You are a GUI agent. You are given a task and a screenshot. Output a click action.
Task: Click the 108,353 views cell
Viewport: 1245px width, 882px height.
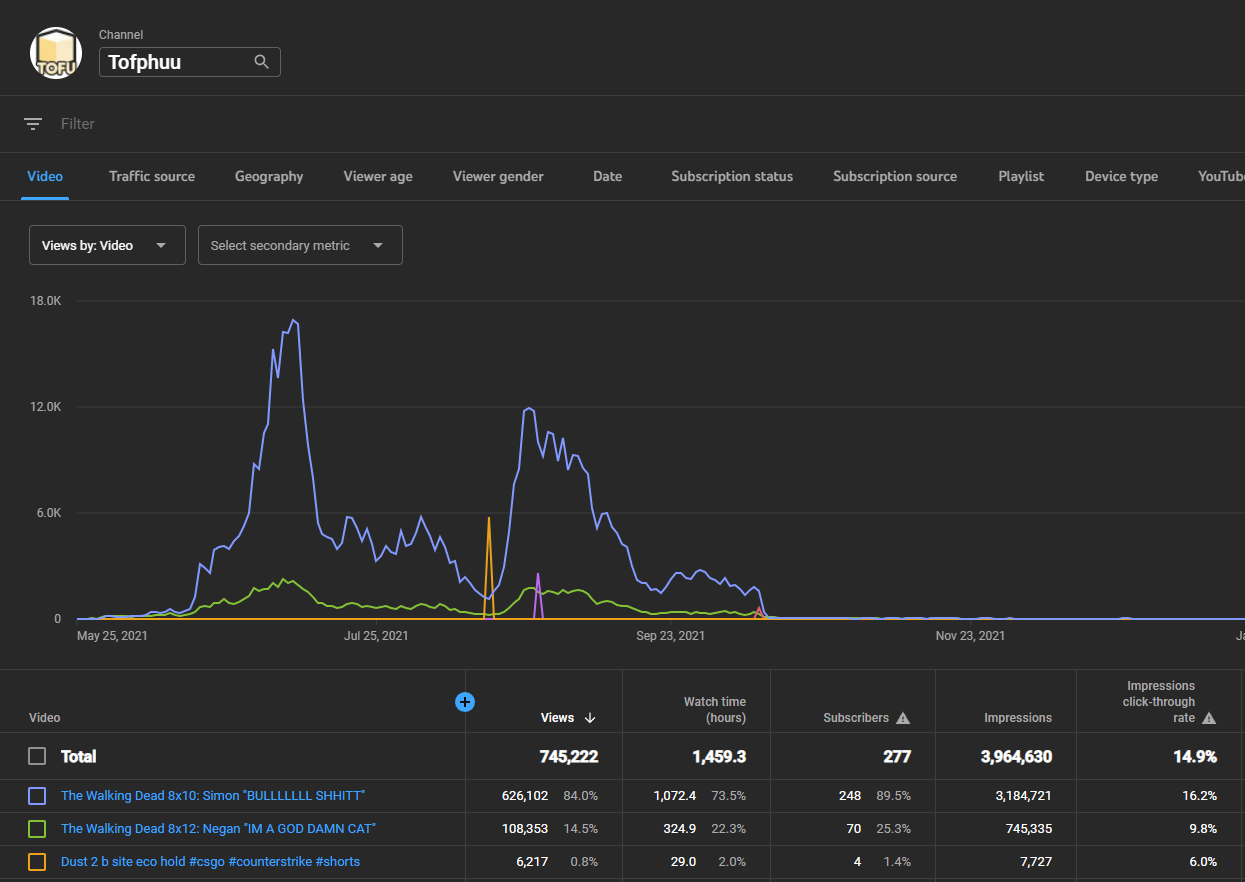click(x=525, y=829)
